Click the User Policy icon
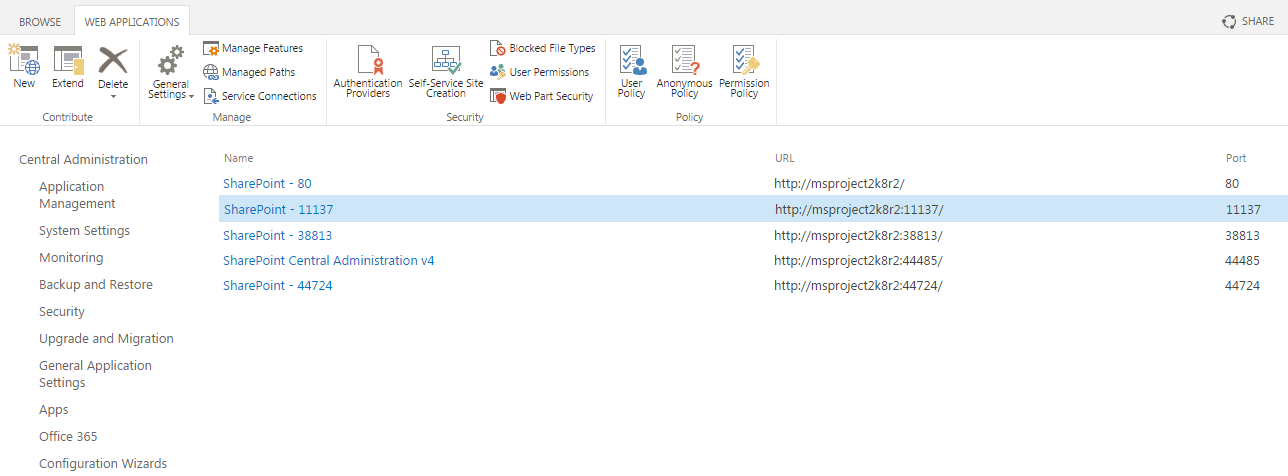Viewport: 1288px width, 476px height. tap(632, 60)
